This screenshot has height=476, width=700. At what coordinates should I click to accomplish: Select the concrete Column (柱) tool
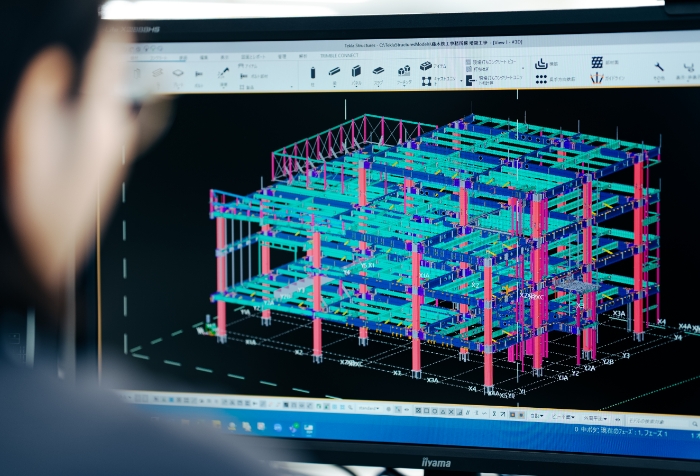[311, 73]
